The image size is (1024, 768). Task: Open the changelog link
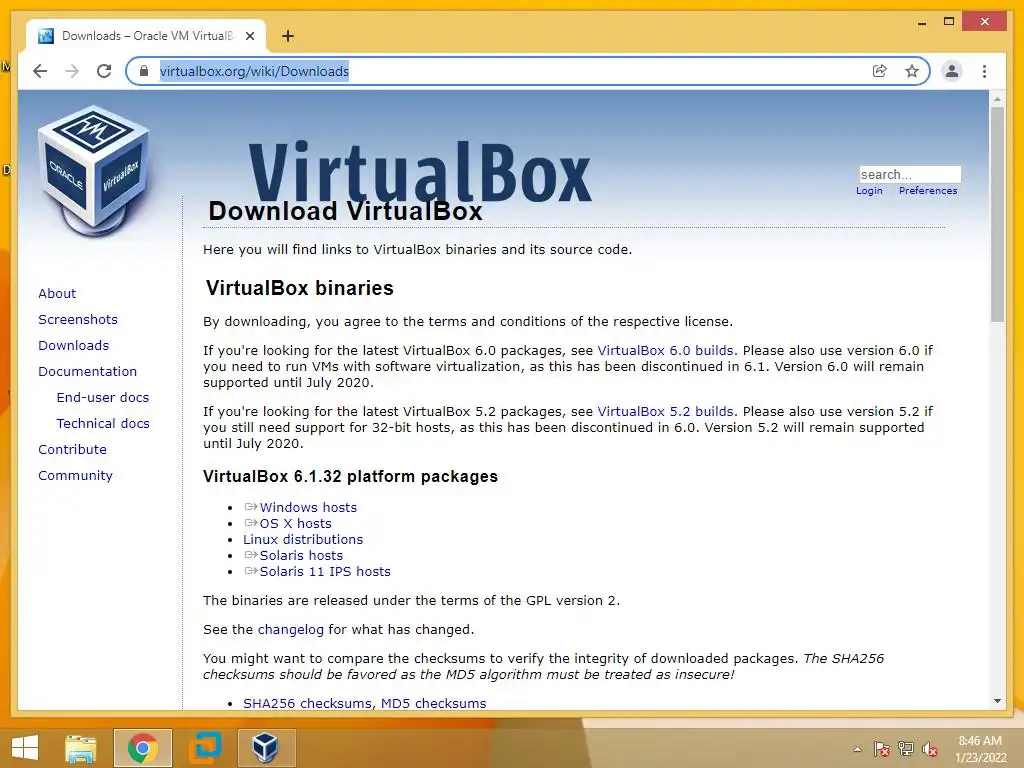click(291, 630)
